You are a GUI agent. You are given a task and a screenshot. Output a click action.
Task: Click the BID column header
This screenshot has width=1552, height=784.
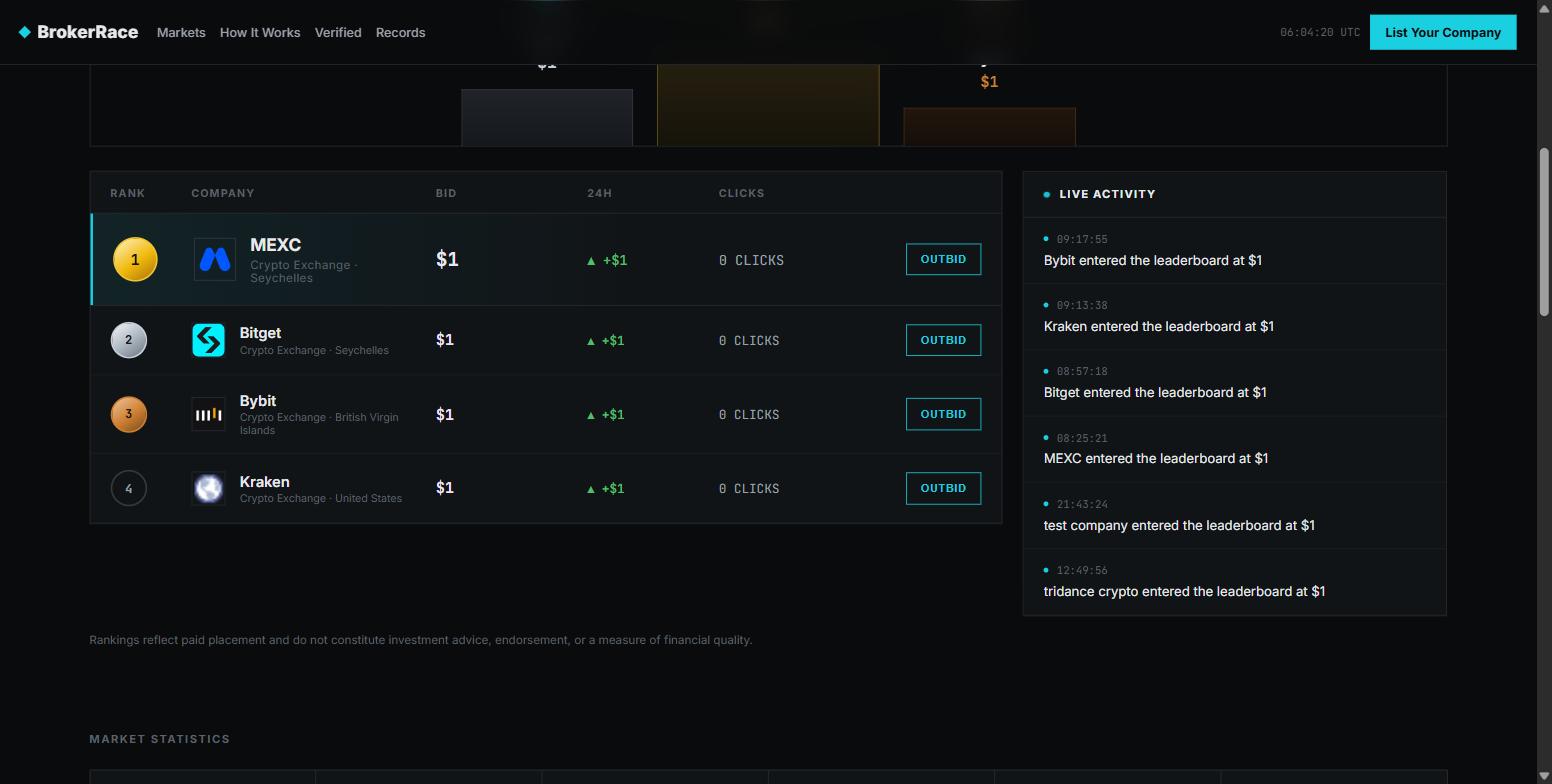click(x=446, y=193)
